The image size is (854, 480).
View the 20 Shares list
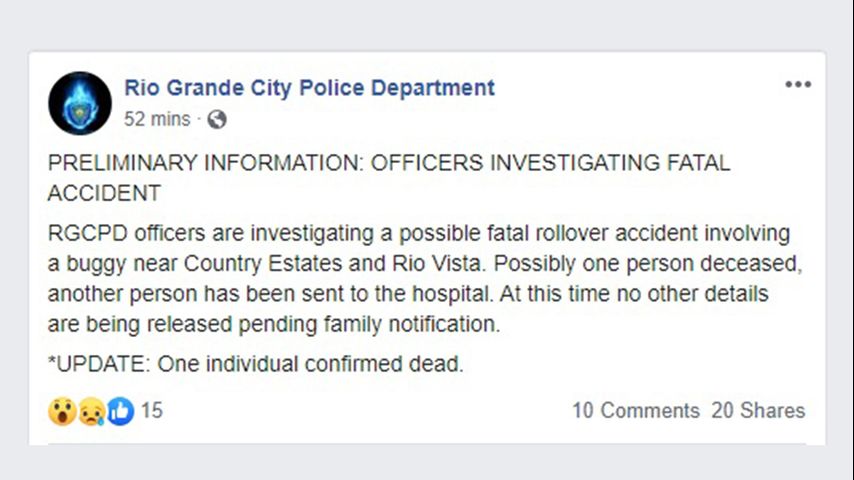[757, 411]
